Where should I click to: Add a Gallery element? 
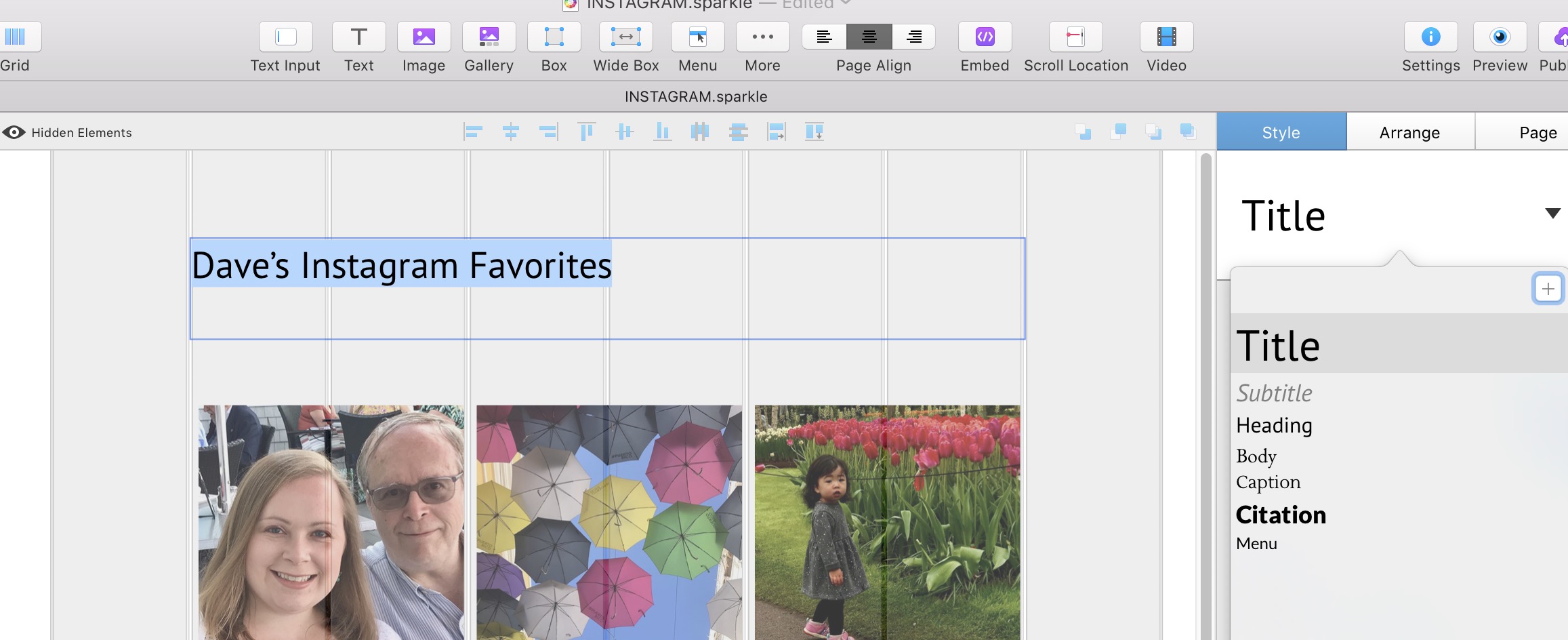pyautogui.click(x=489, y=37)
